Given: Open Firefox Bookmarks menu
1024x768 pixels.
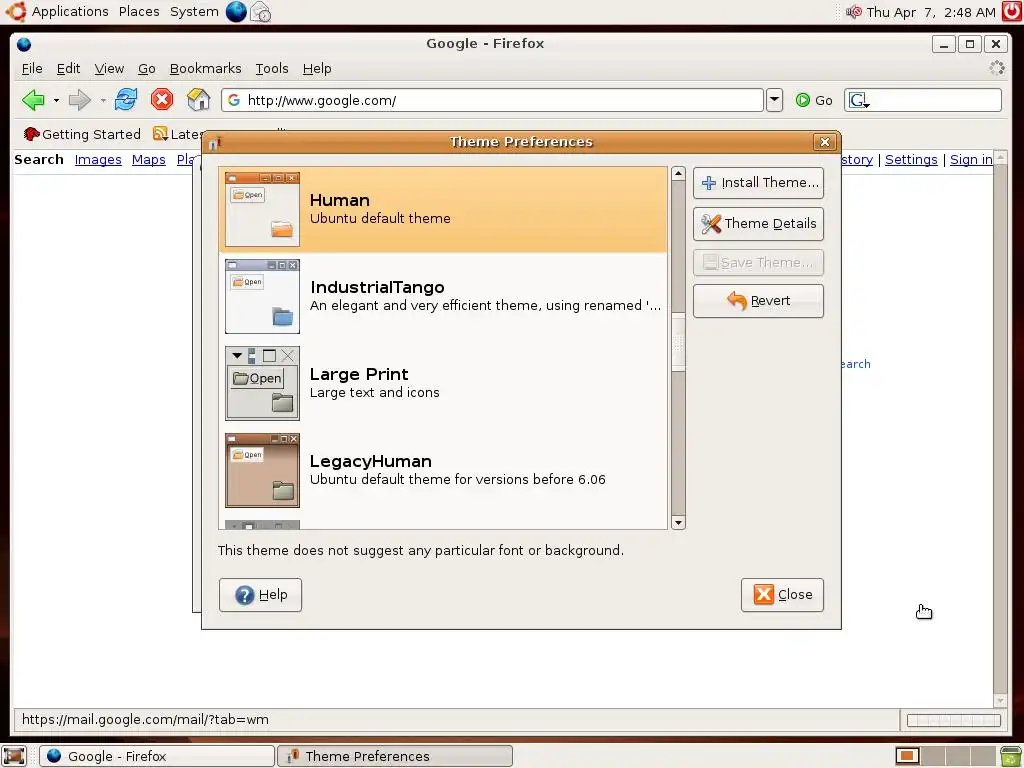Looking at the screenshot, I should [x=205, y=69].
